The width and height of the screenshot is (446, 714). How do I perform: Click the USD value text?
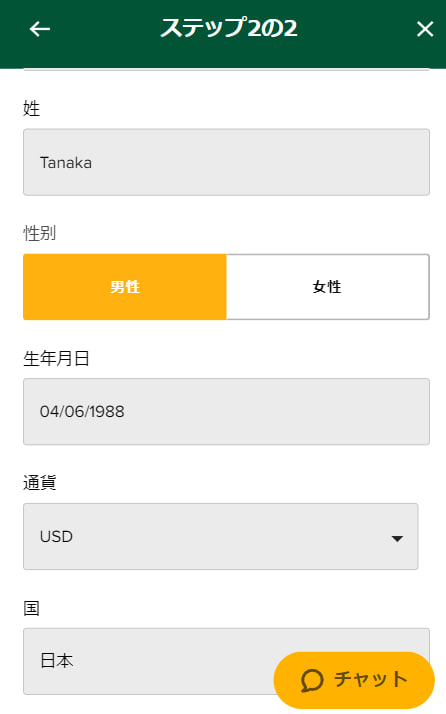click(x=56, y=536)
